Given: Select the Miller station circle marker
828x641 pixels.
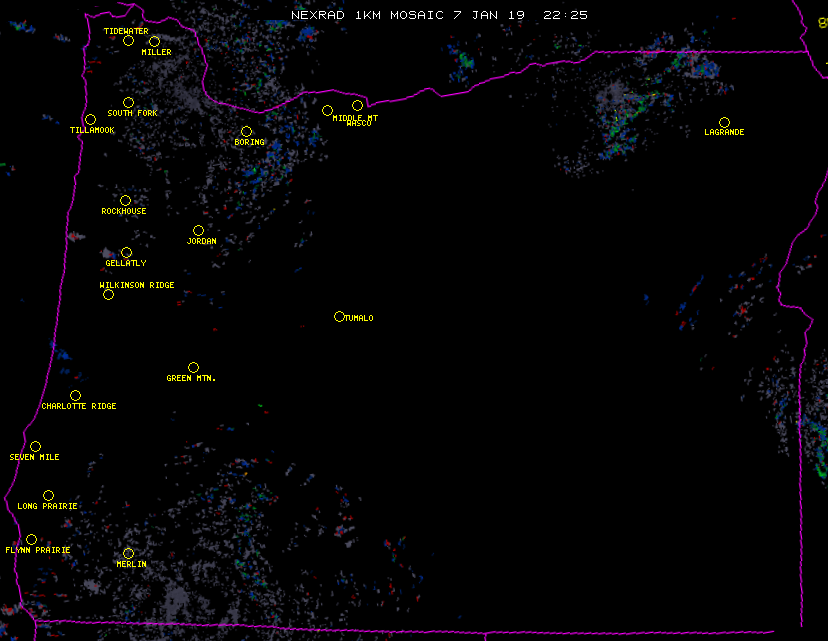Looking at the screenshot, I should click(154, 42).
